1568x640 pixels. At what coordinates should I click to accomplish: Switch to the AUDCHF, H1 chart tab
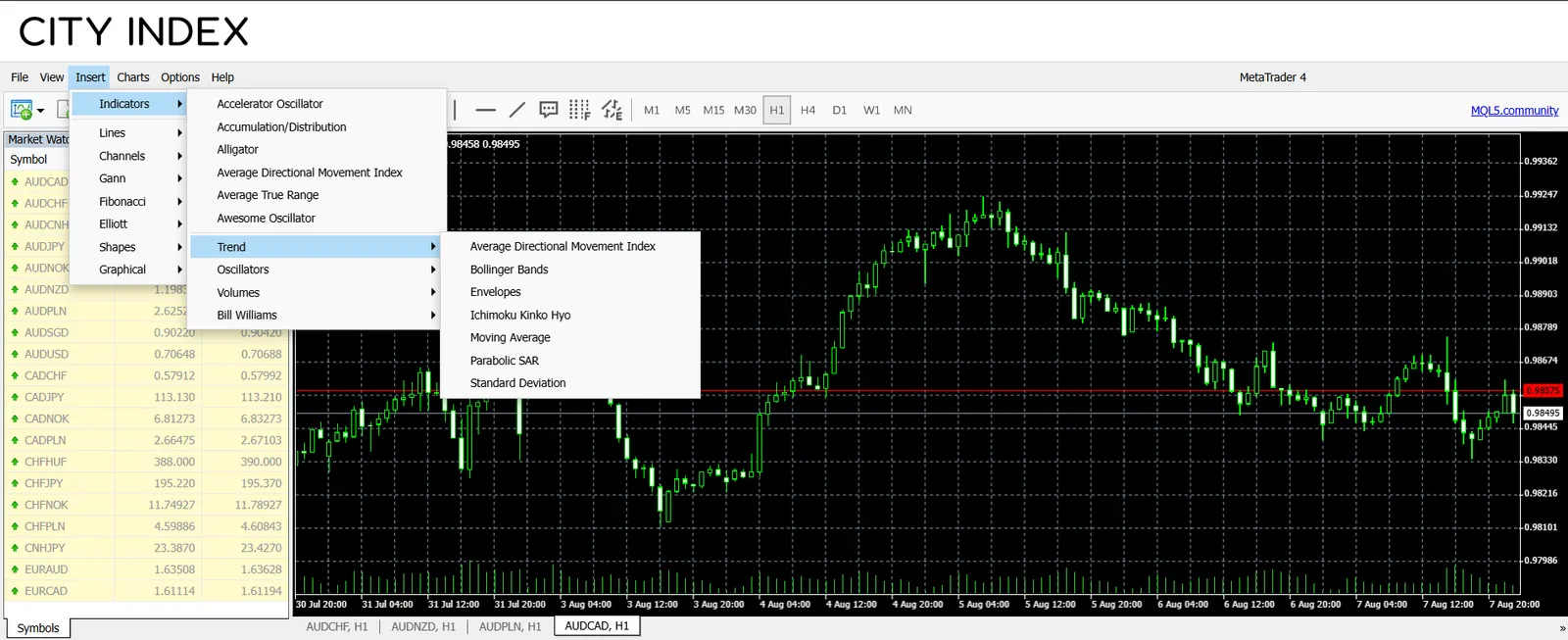coord(337,626)
